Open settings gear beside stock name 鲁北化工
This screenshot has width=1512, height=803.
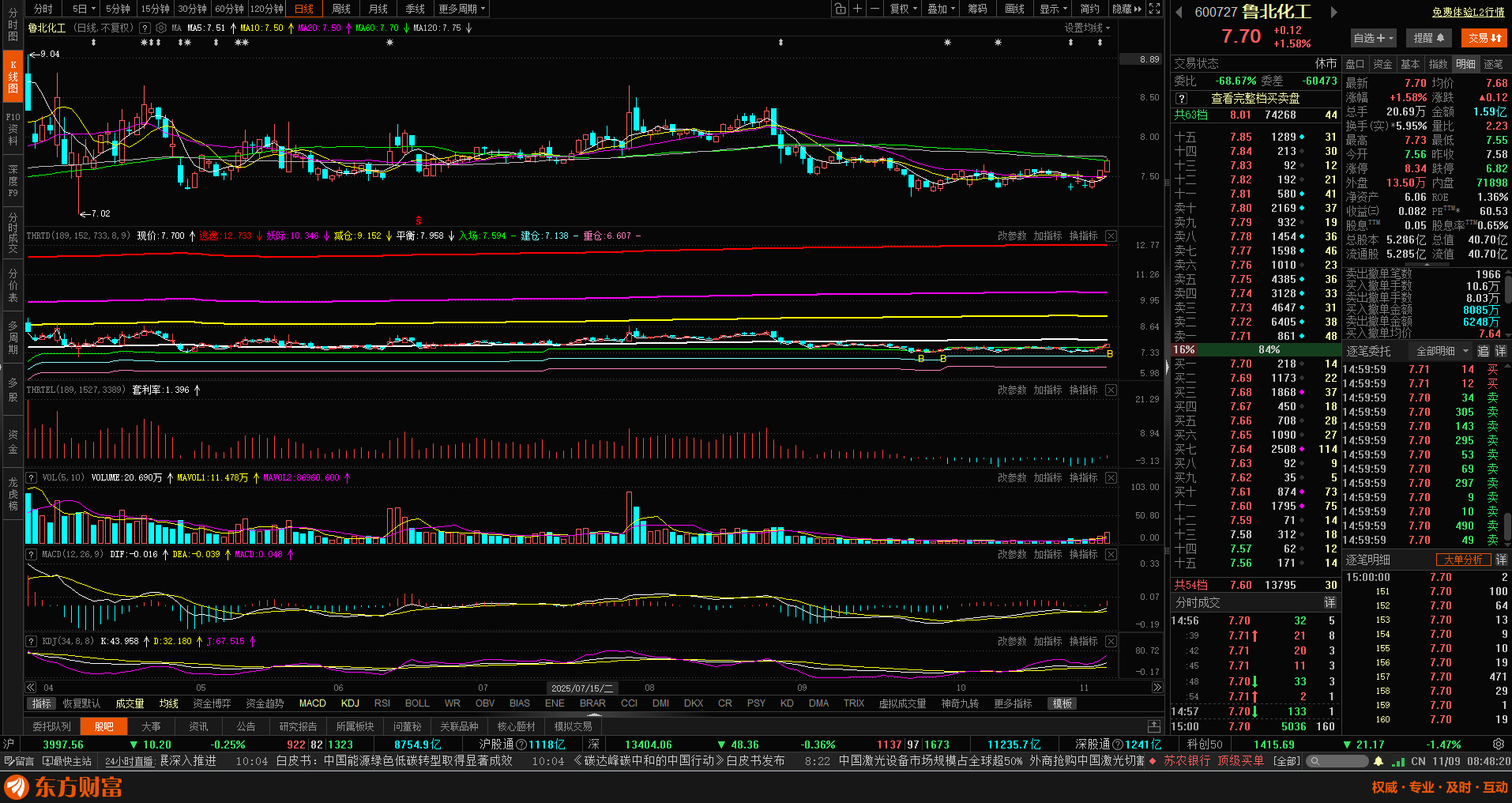tap(161, 28)
